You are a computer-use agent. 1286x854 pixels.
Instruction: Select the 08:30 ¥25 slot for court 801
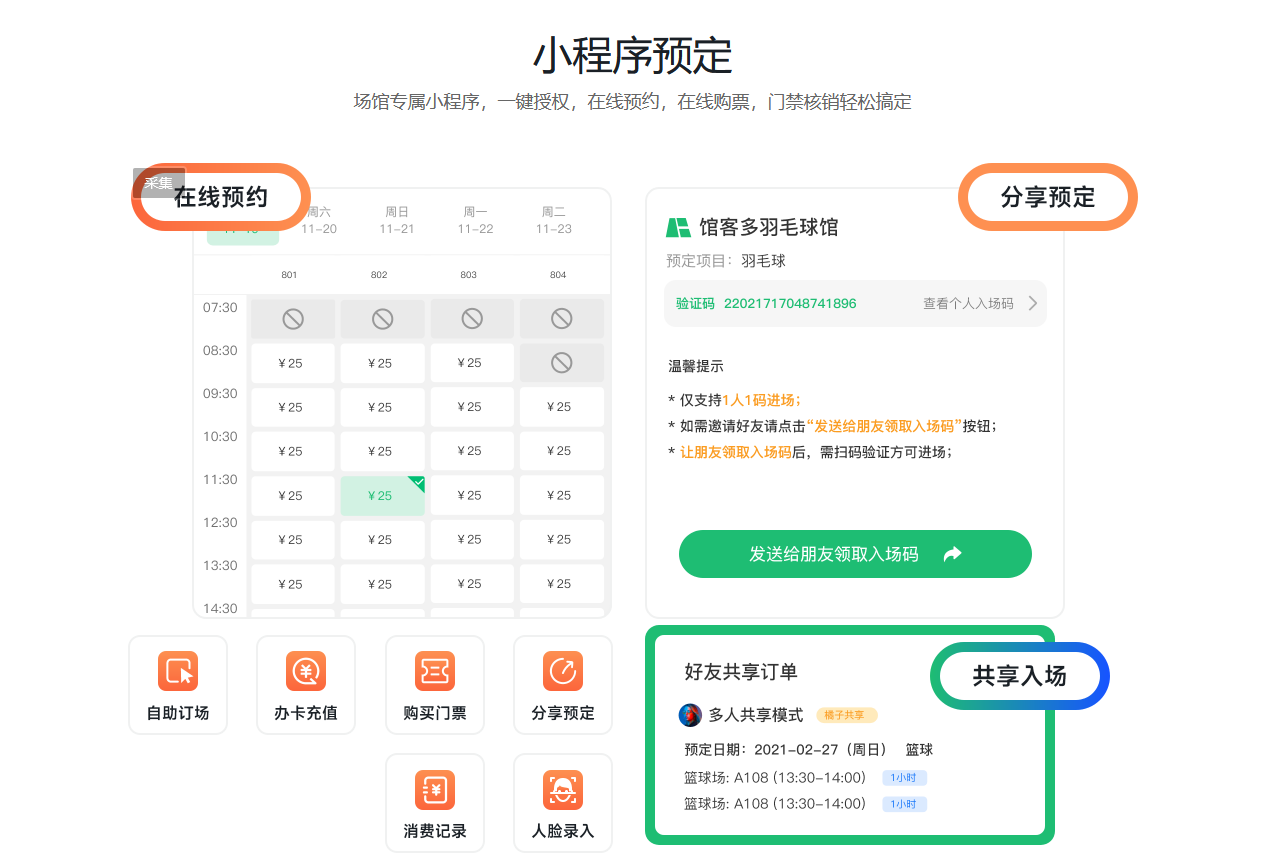292,363
